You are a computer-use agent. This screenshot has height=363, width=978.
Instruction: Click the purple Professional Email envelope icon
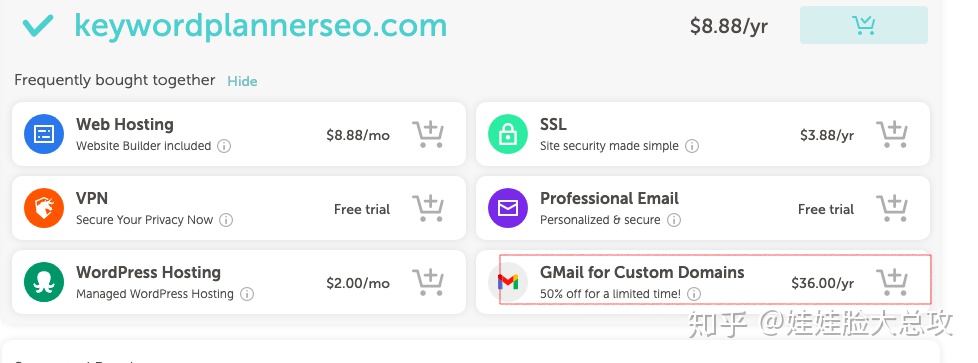pyautogui.click(x=508, y=208)
